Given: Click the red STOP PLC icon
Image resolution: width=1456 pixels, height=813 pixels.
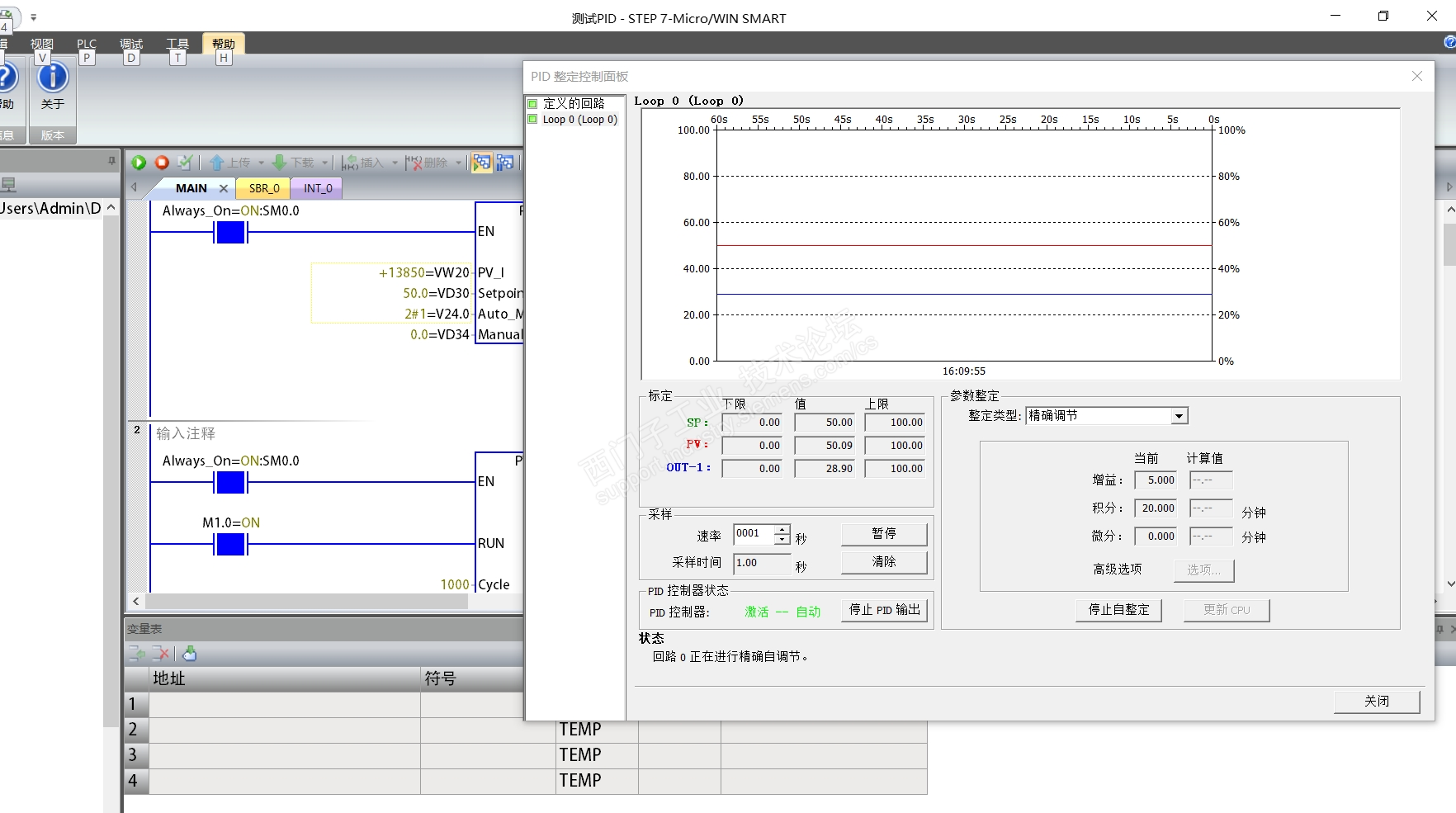Looking at the screenshot, I should pos(162,163).
